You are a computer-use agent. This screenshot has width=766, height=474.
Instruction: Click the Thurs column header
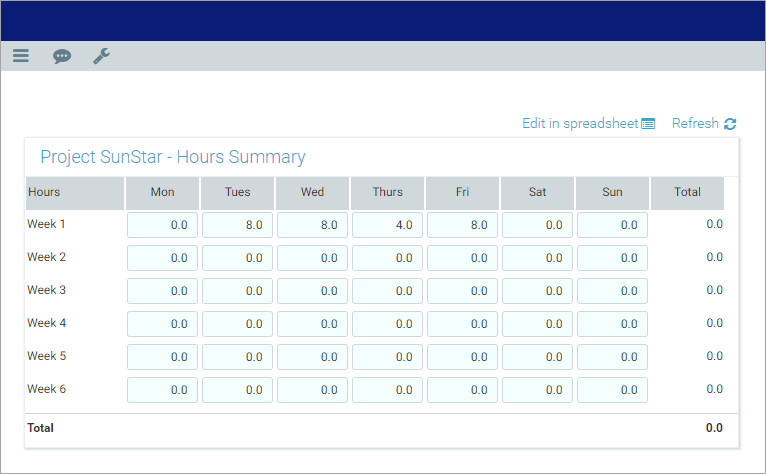387,192
